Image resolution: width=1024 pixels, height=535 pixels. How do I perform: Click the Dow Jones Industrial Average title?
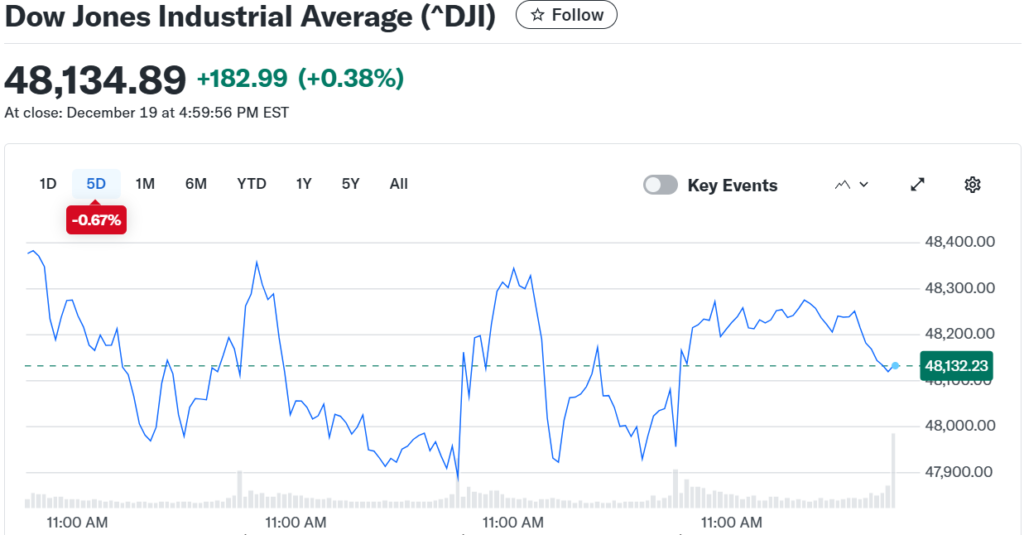[x=250, y=17]
